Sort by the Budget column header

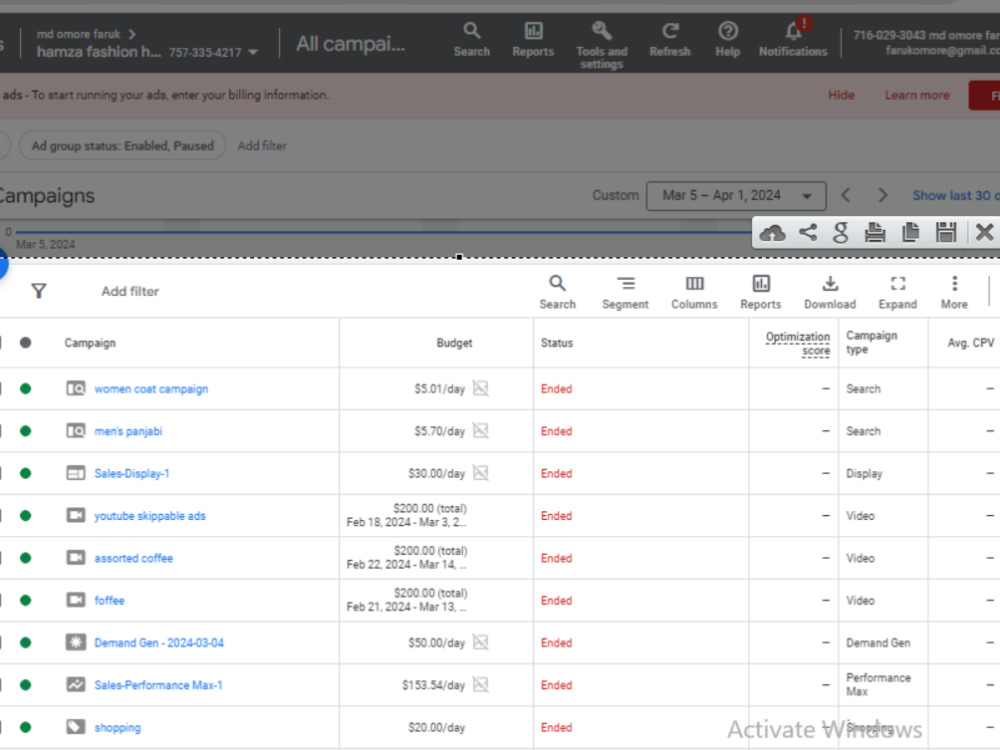(x=454, y=342)
